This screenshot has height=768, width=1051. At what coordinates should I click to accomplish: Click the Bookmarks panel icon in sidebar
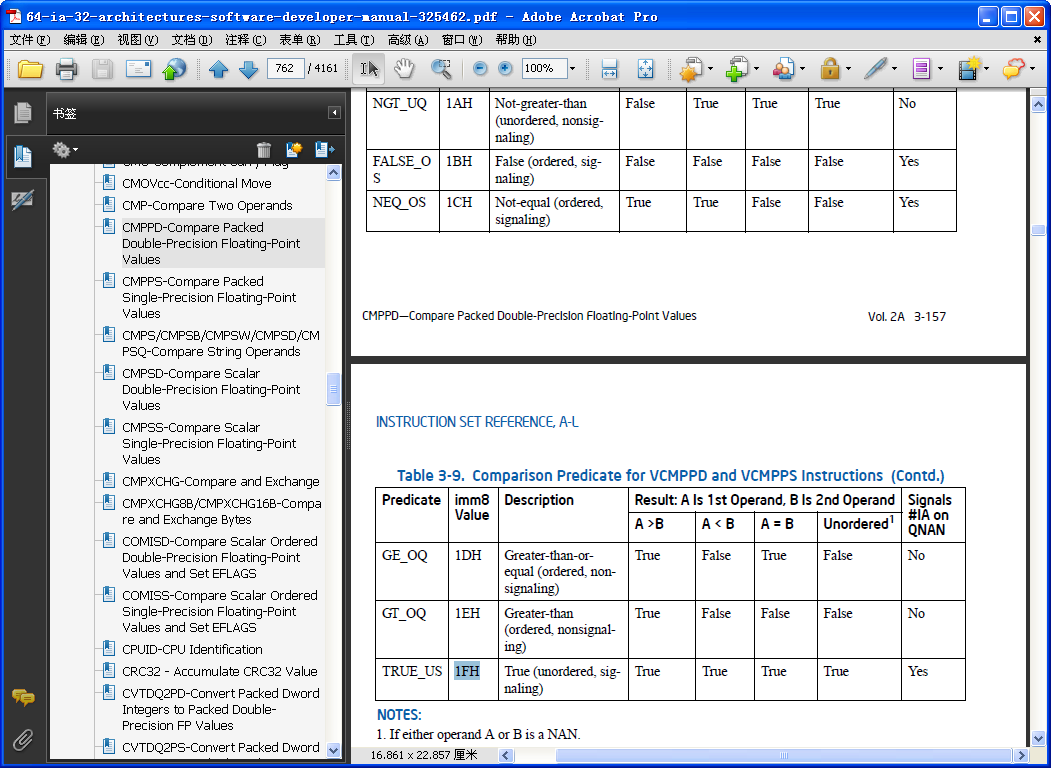click(23, 156)
